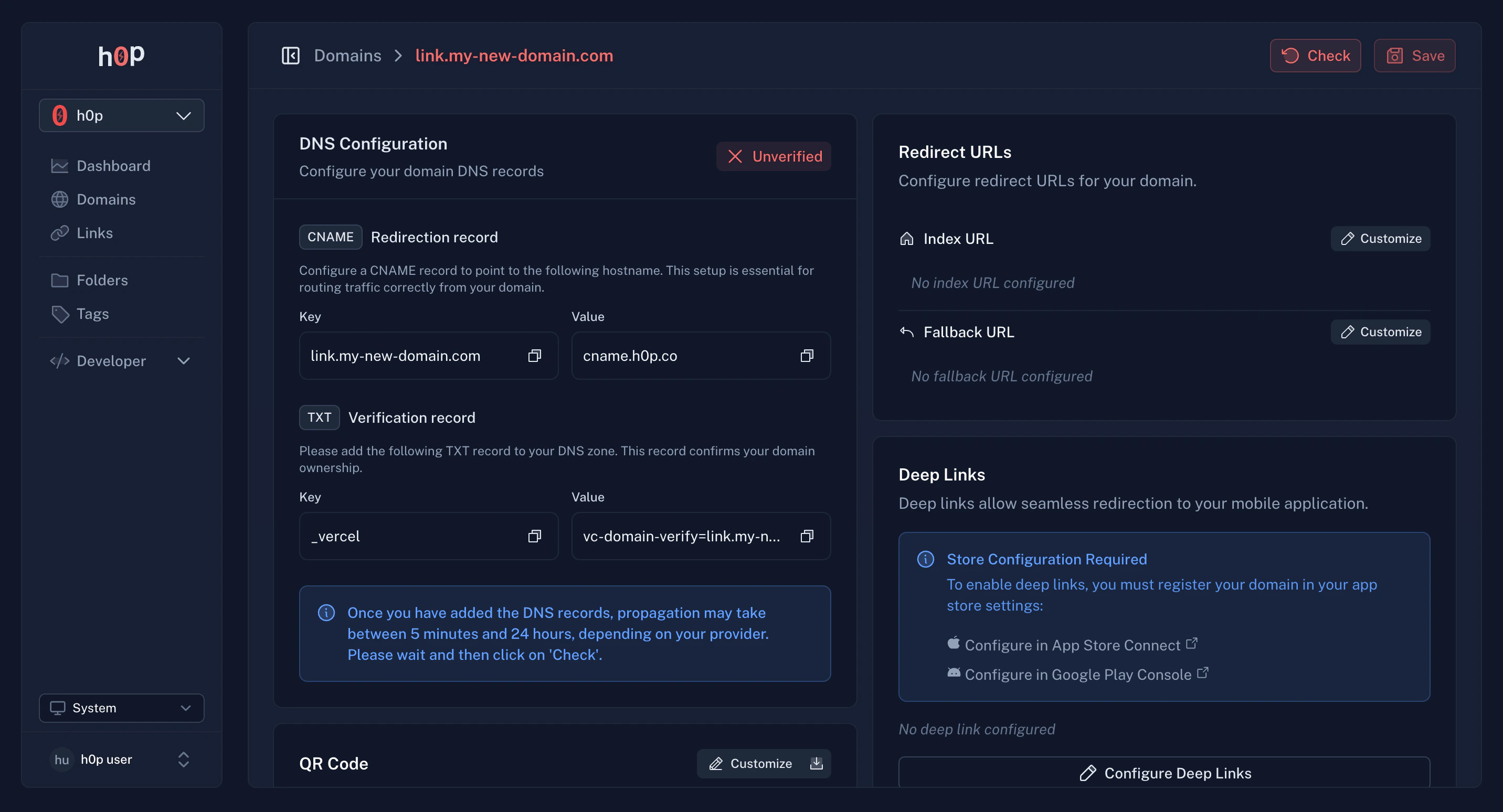Viewport: 1503px width, 812px height.
Task: Open Configure in App Store Connect link
Action: [x=1072, y=645]
